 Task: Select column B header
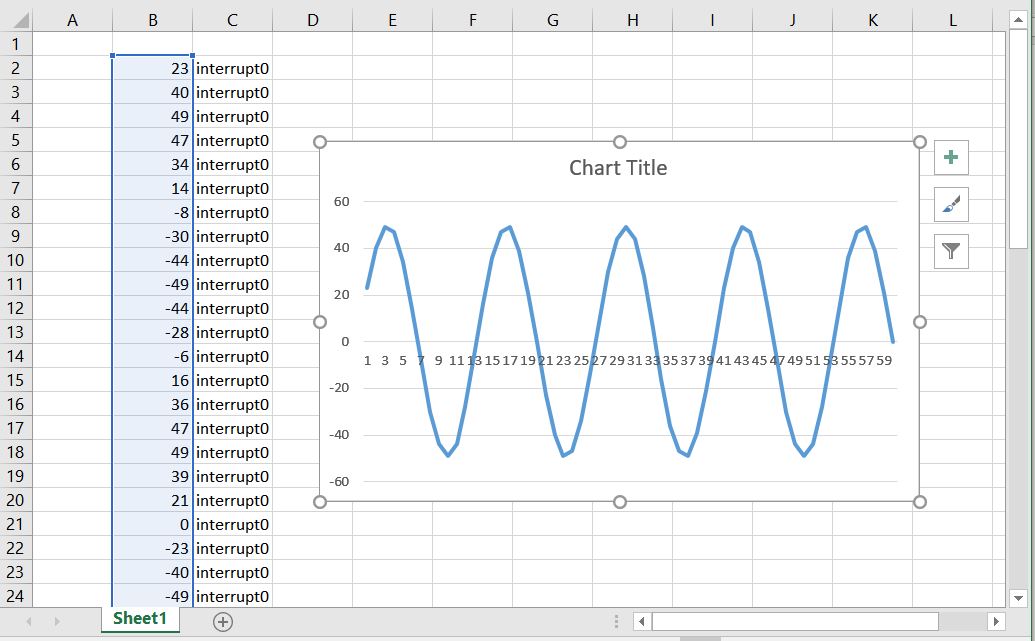152,19
